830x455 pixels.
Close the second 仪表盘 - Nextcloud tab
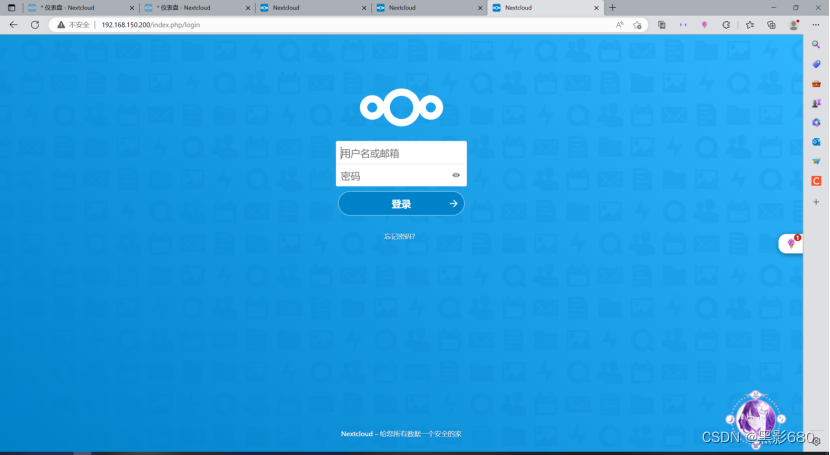[x=248, y=8]
